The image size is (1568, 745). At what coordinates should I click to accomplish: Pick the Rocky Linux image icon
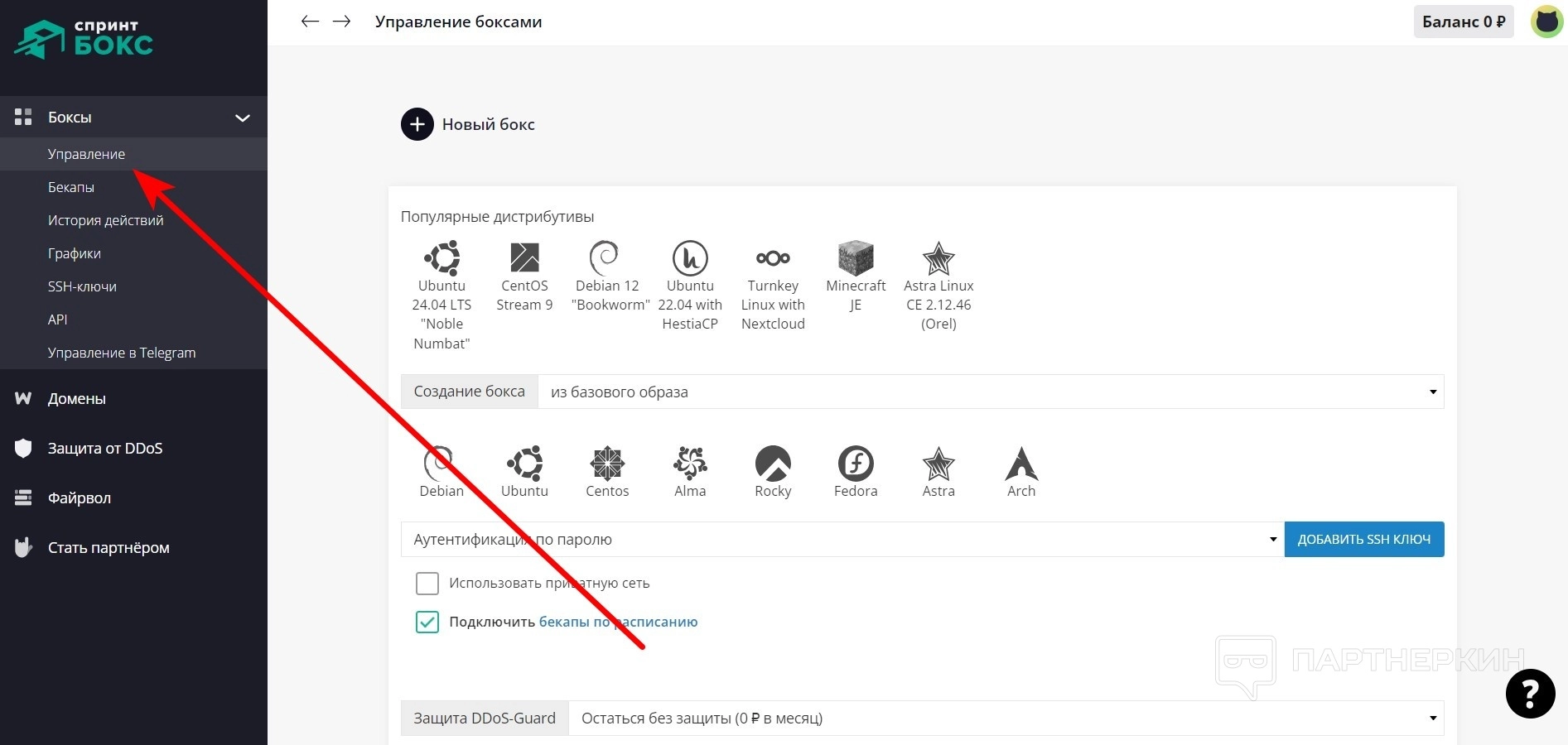point(773,464)
